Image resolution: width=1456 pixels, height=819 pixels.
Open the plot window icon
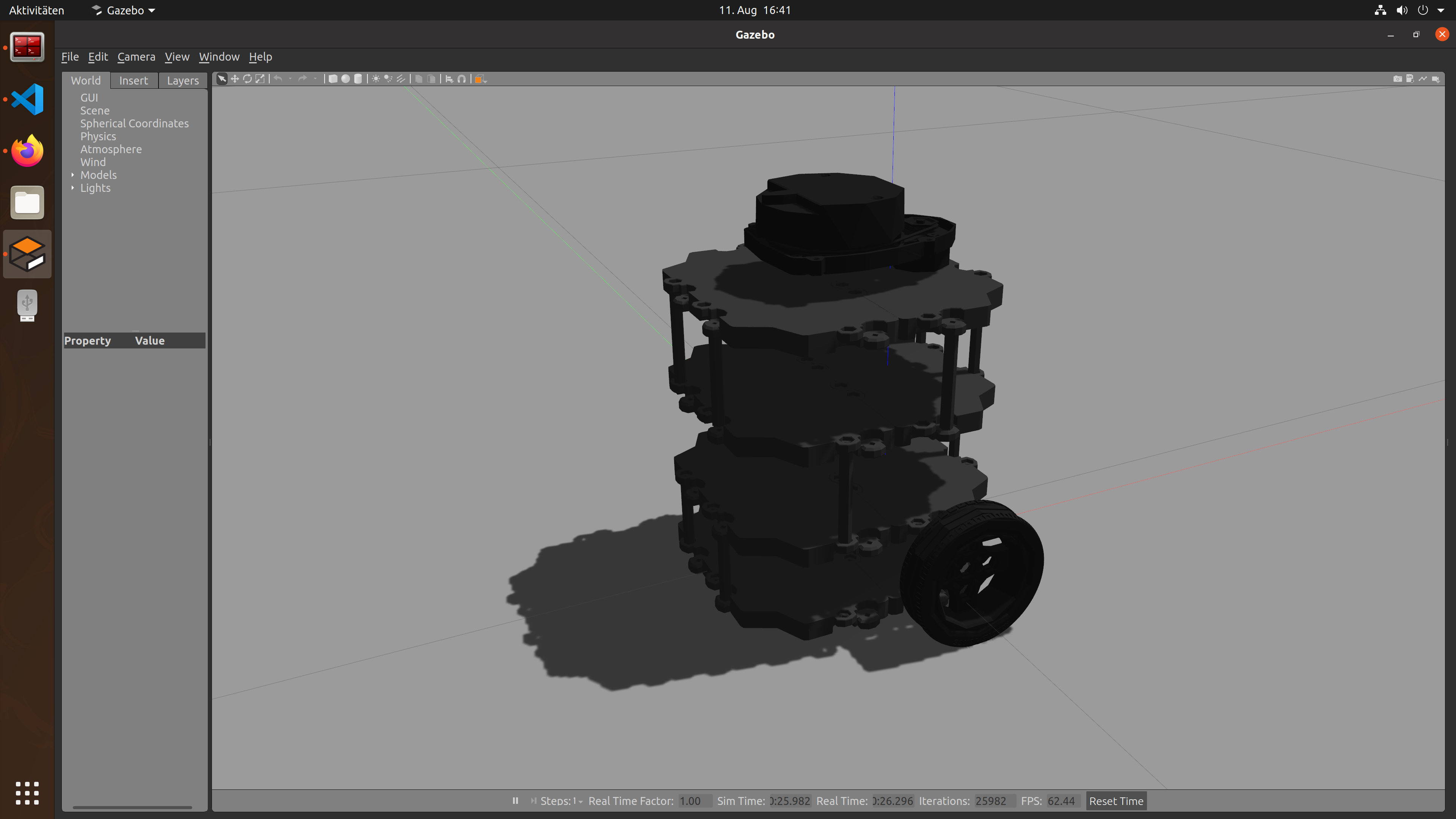[x=1423, y=79]
